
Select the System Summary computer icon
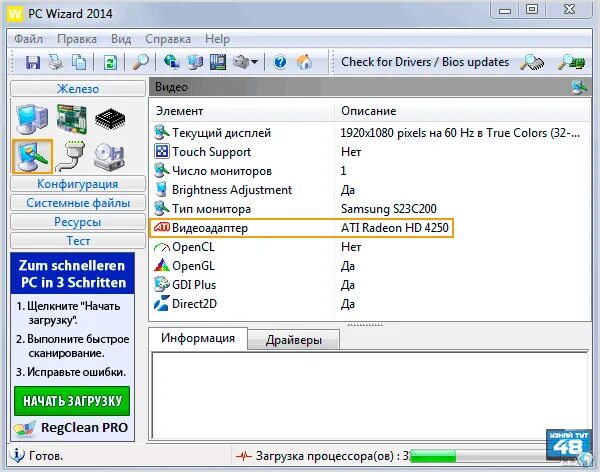(x=32, y=119)
